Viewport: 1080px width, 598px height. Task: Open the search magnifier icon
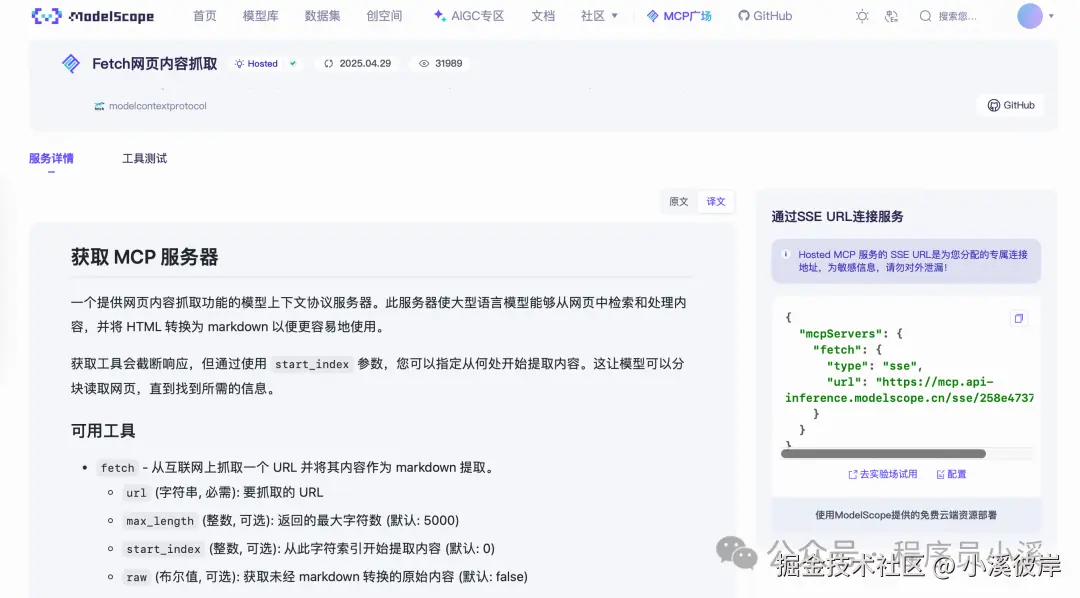tap(925, 16)
